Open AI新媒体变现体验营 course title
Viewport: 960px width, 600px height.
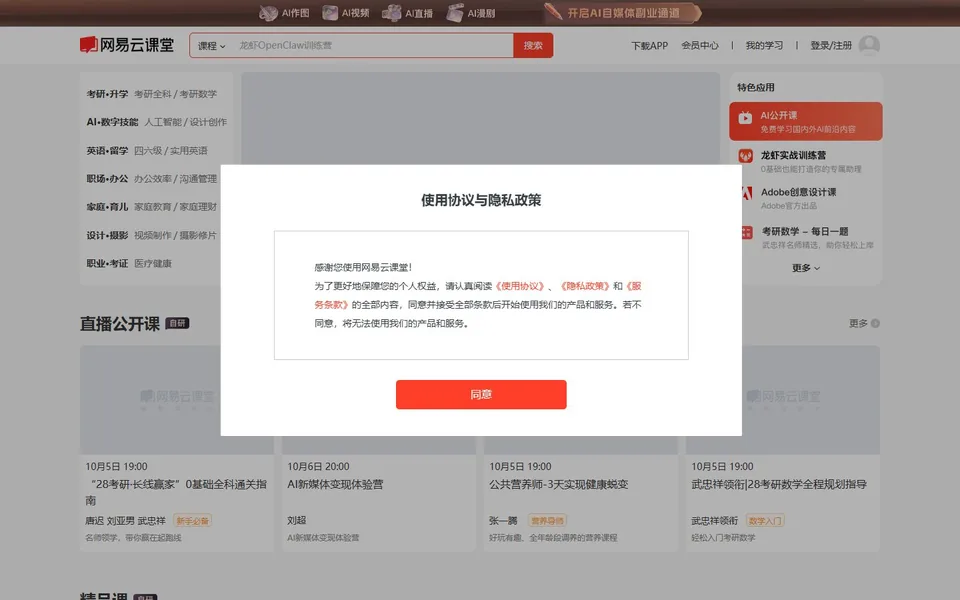[x=335, y=484]
